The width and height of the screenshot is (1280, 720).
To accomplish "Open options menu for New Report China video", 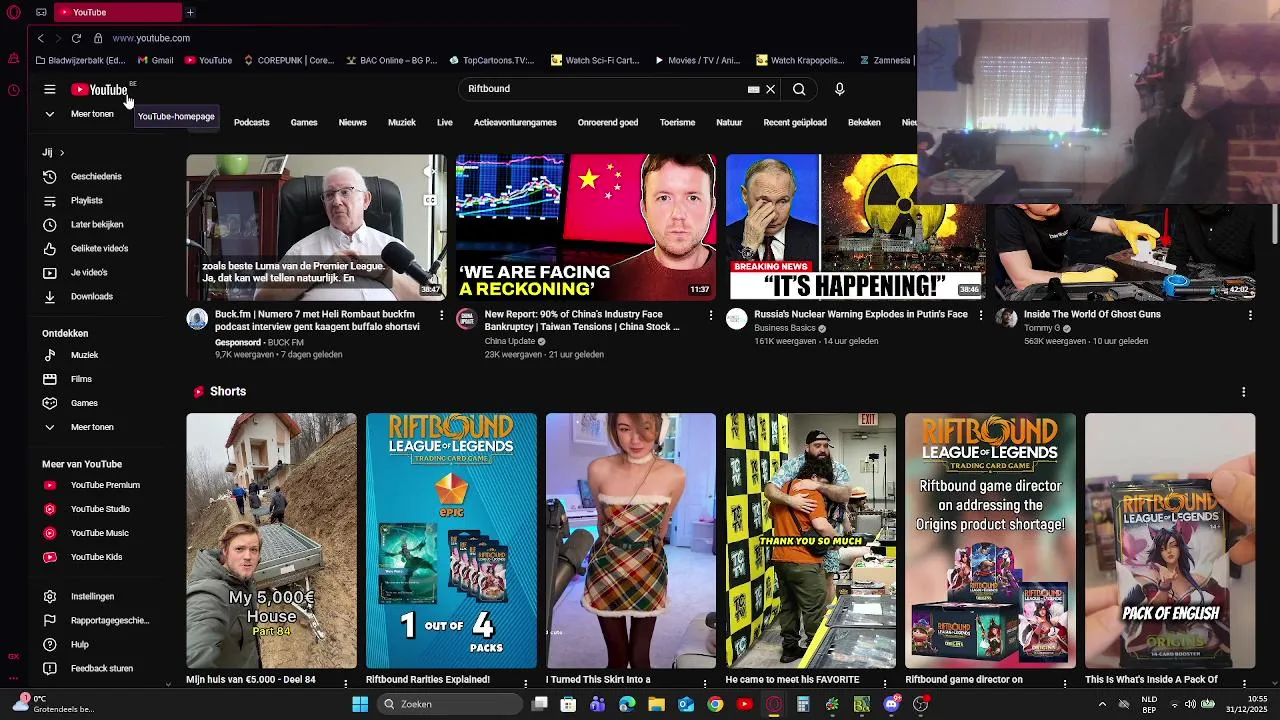I will pos(711,315).
